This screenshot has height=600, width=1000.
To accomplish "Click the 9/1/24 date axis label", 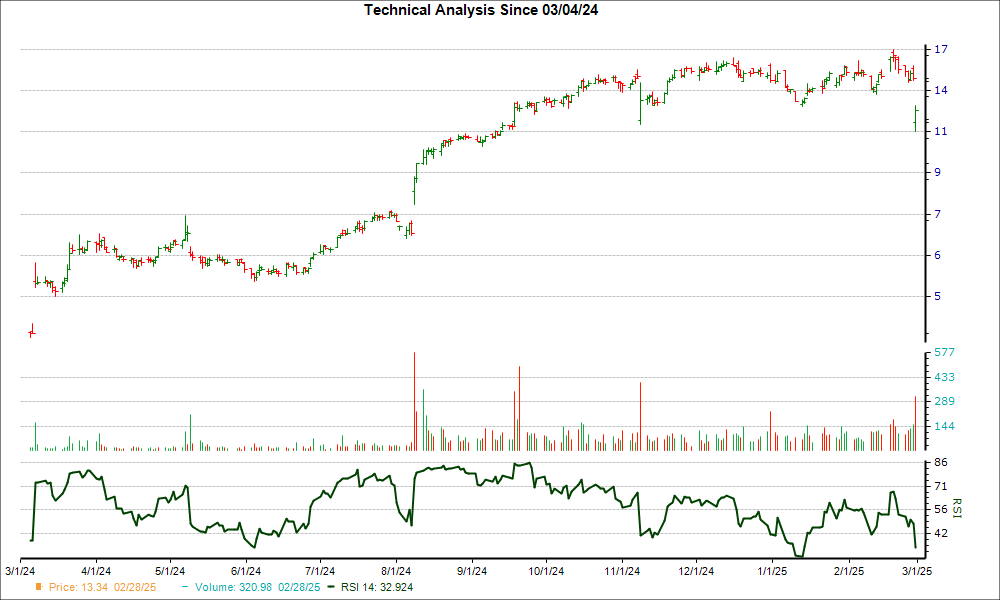I will 472,571.
